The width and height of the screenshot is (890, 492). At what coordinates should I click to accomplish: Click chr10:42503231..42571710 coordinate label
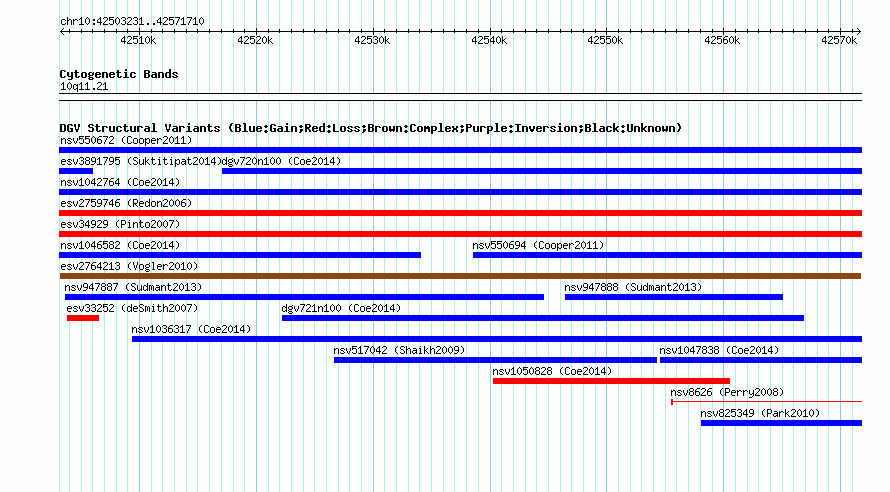(132, 21)
